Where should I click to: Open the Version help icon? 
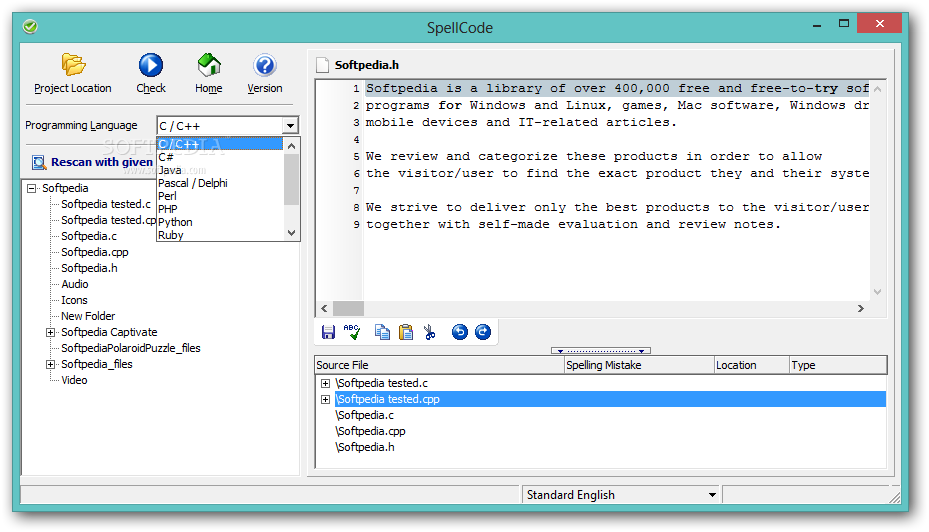point(264,65)
